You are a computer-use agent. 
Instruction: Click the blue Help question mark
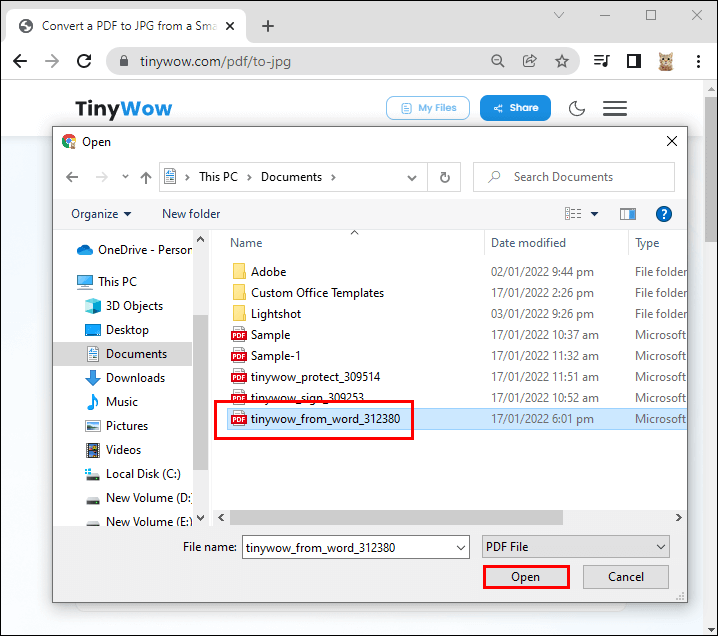[664, 214]
